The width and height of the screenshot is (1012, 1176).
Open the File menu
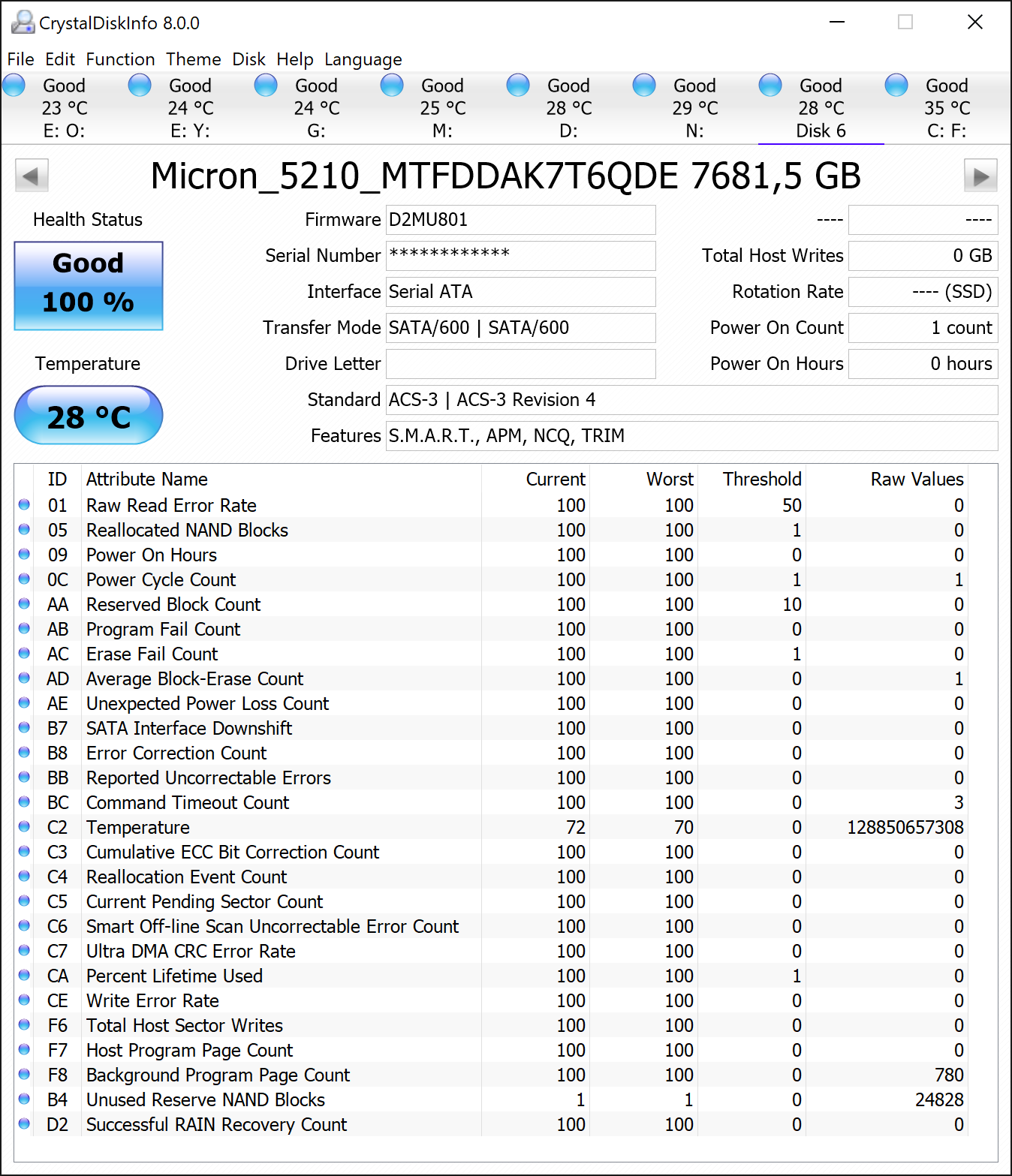(21, 59)
